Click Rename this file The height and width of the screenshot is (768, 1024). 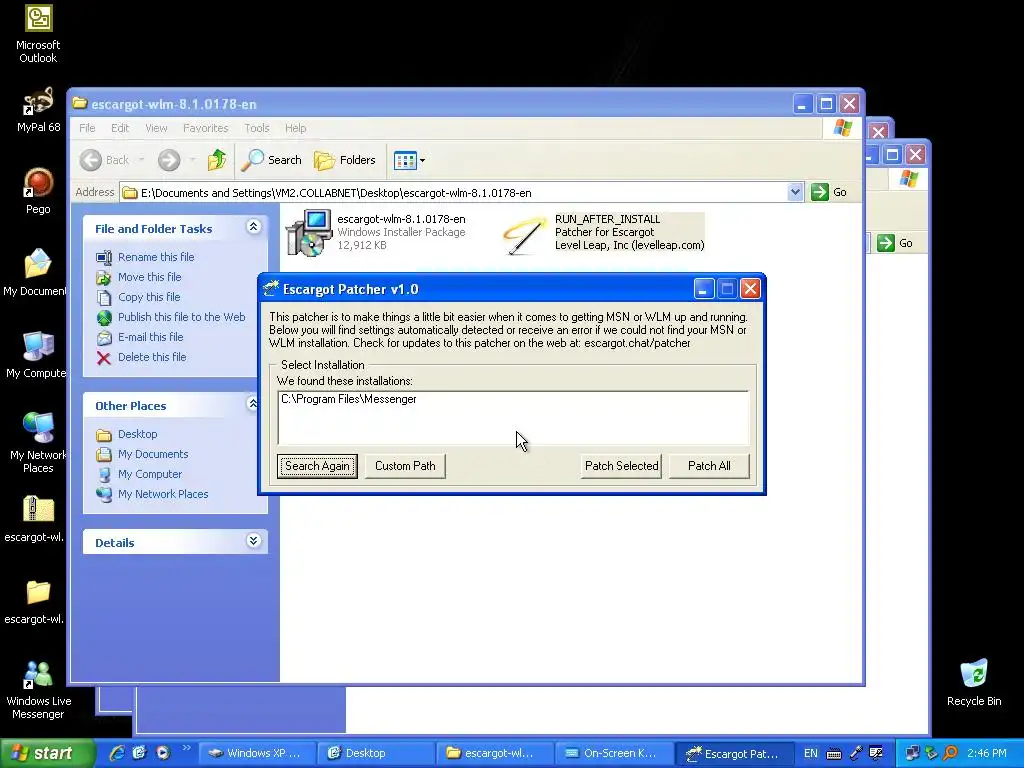pos(156,257)
